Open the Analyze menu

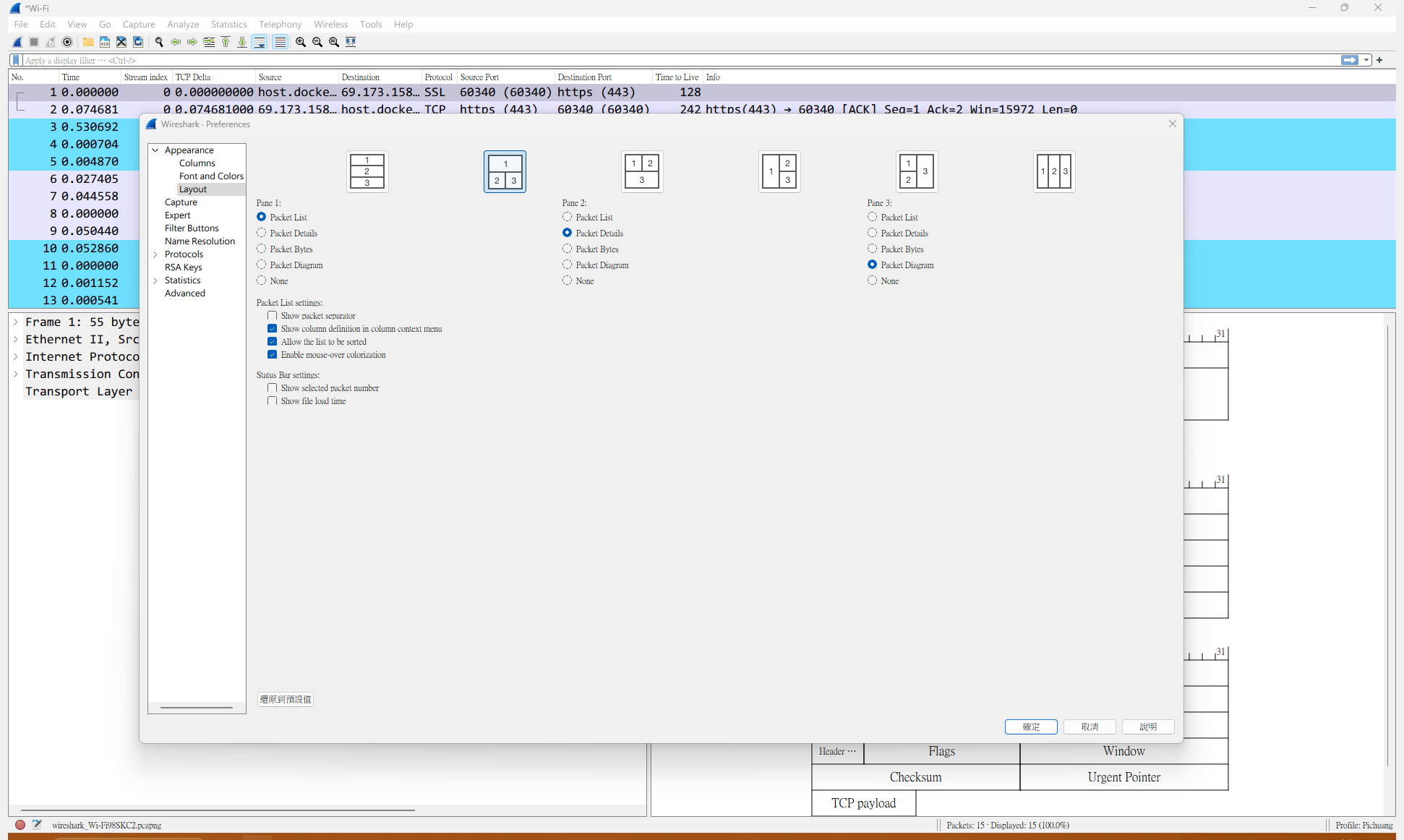click(x=183, y=24)
